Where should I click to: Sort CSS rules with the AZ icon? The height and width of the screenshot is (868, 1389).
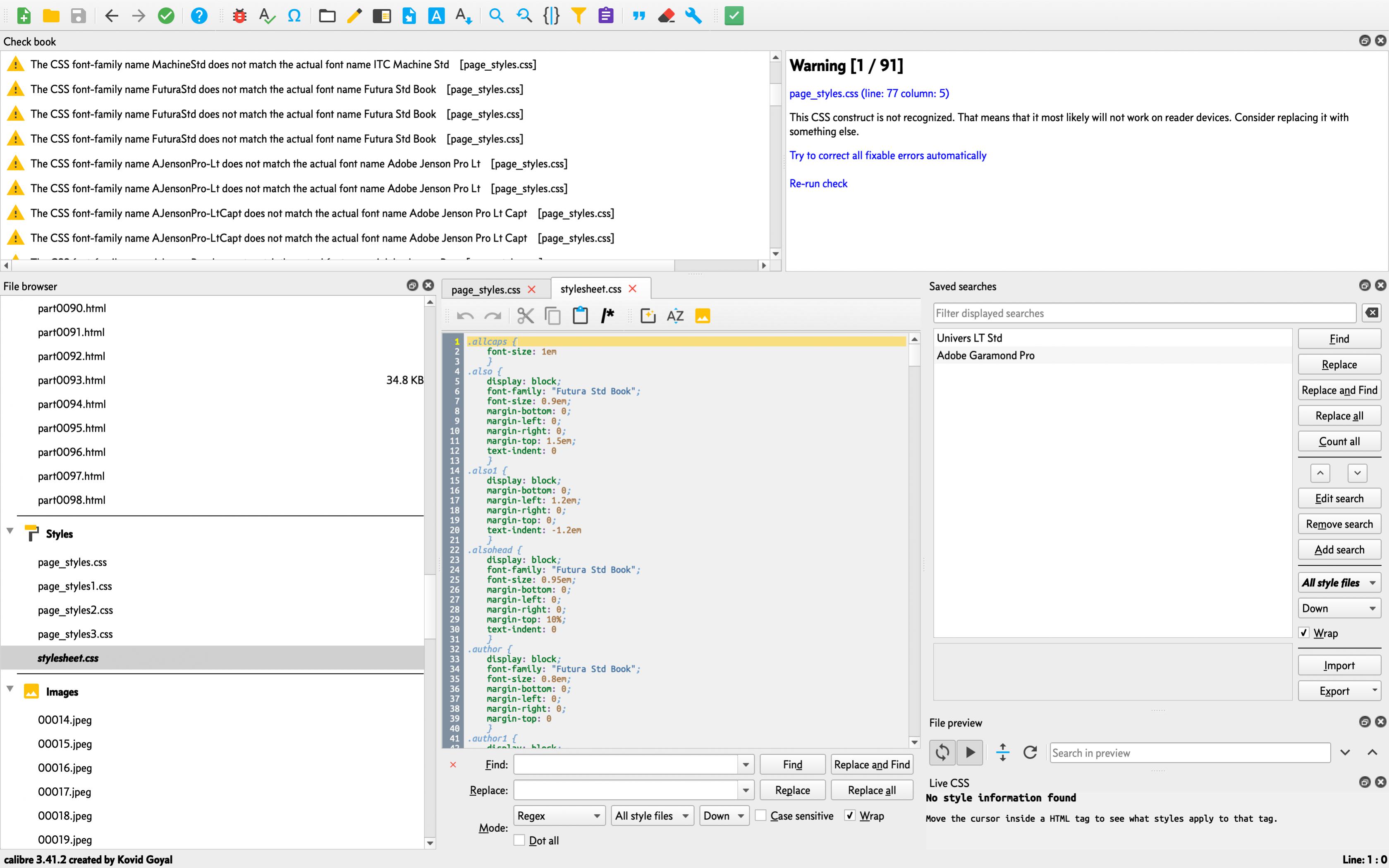(675, 316)
